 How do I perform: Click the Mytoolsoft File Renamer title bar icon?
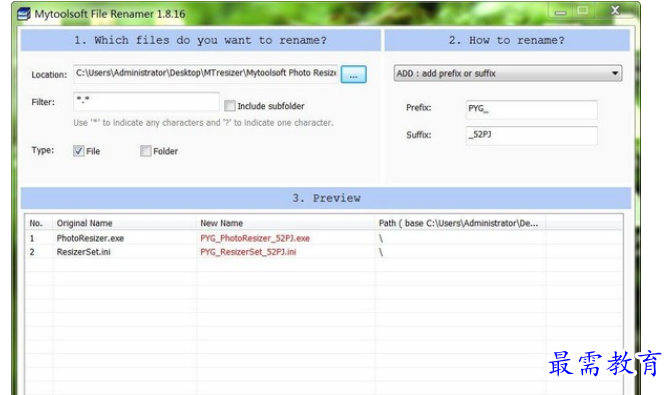coord(24,14)
